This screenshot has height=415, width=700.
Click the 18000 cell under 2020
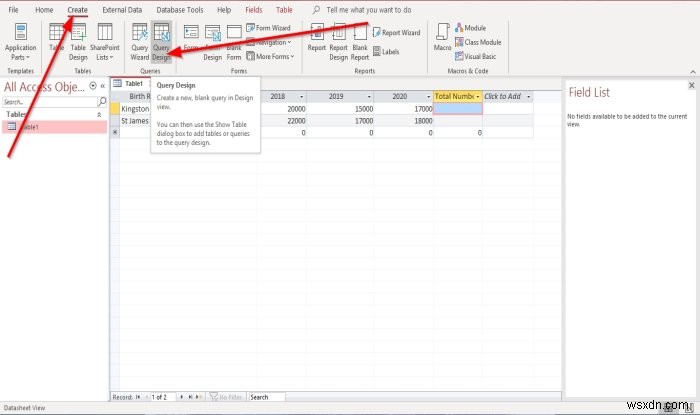[x=404, y=121]
